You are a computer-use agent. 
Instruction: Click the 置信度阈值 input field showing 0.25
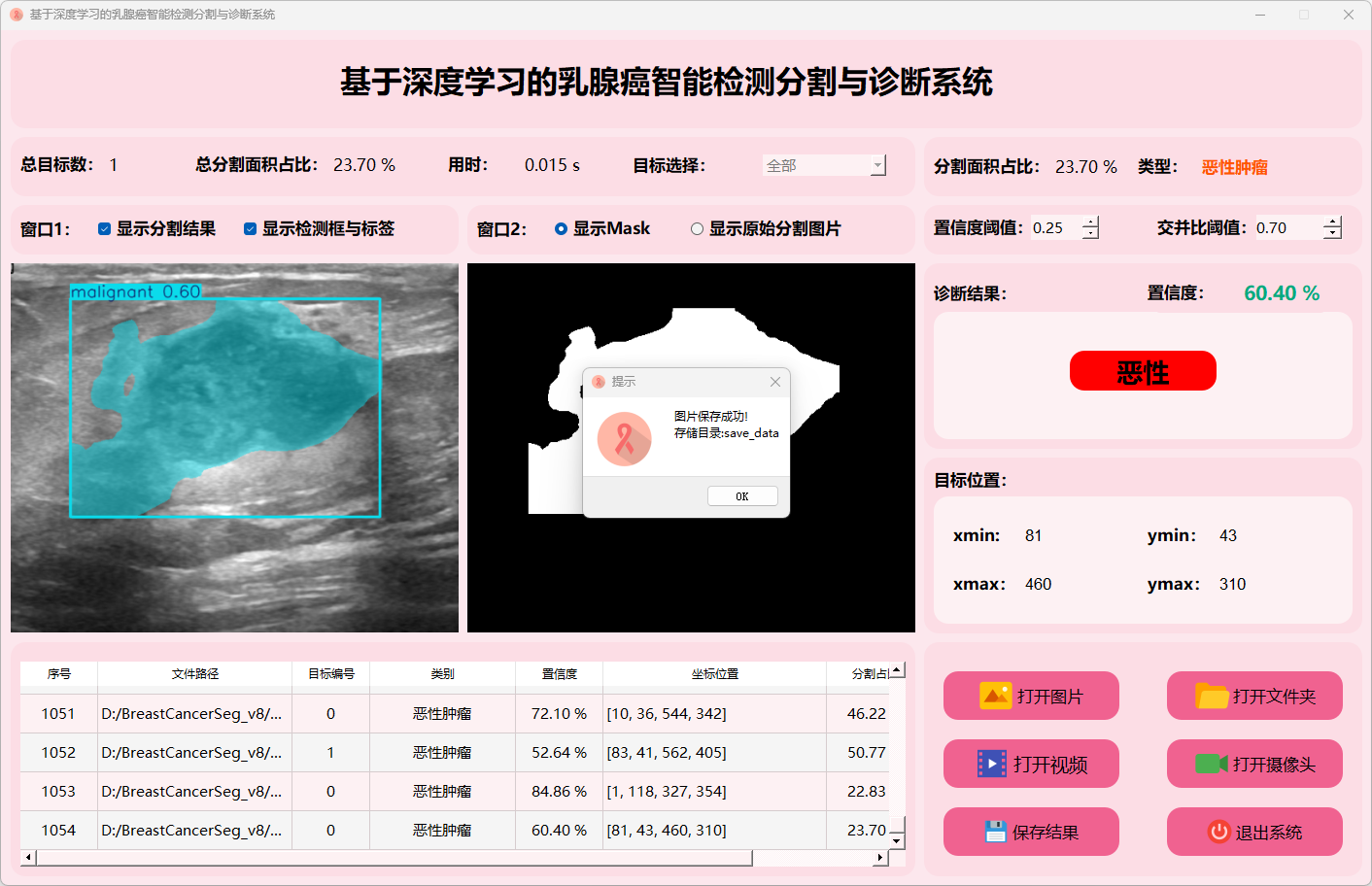(x=1056, y=228)
